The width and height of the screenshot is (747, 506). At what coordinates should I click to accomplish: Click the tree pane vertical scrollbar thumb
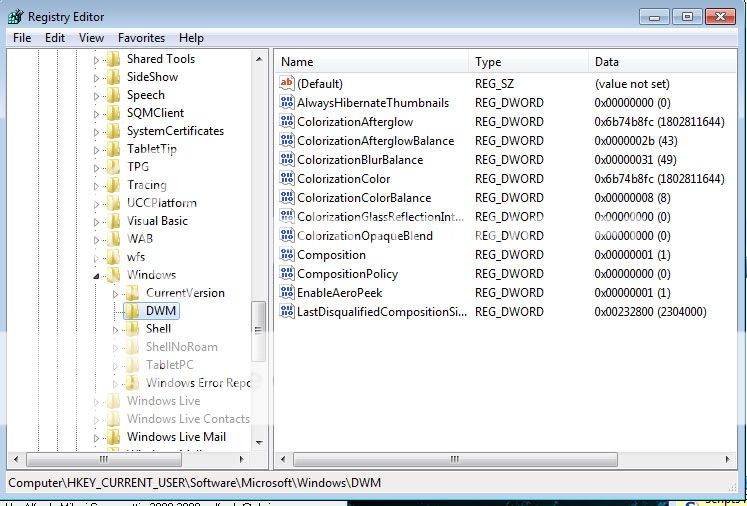coord(259,331)
